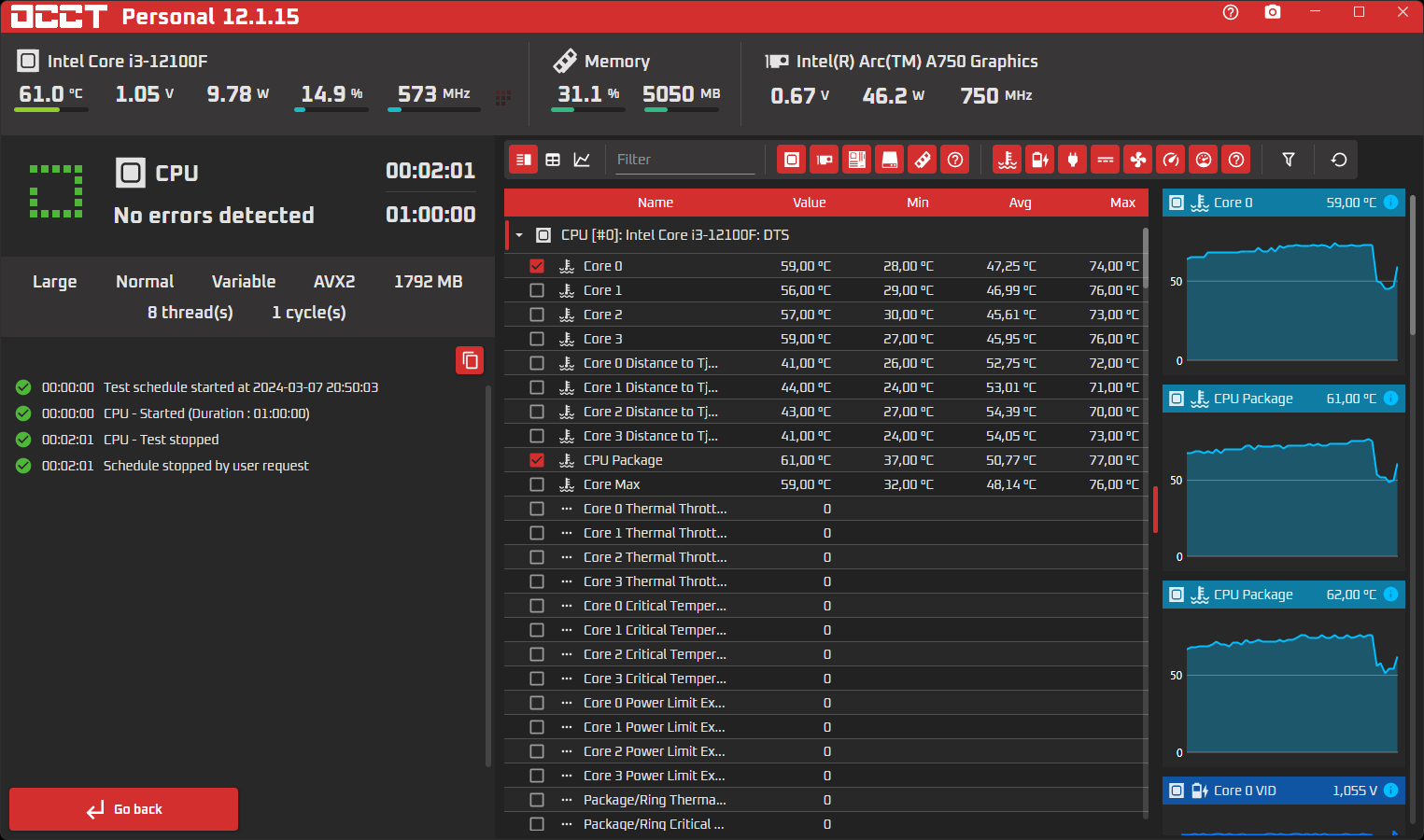Open the OCCT help icon in title bar

[1231, 12]
